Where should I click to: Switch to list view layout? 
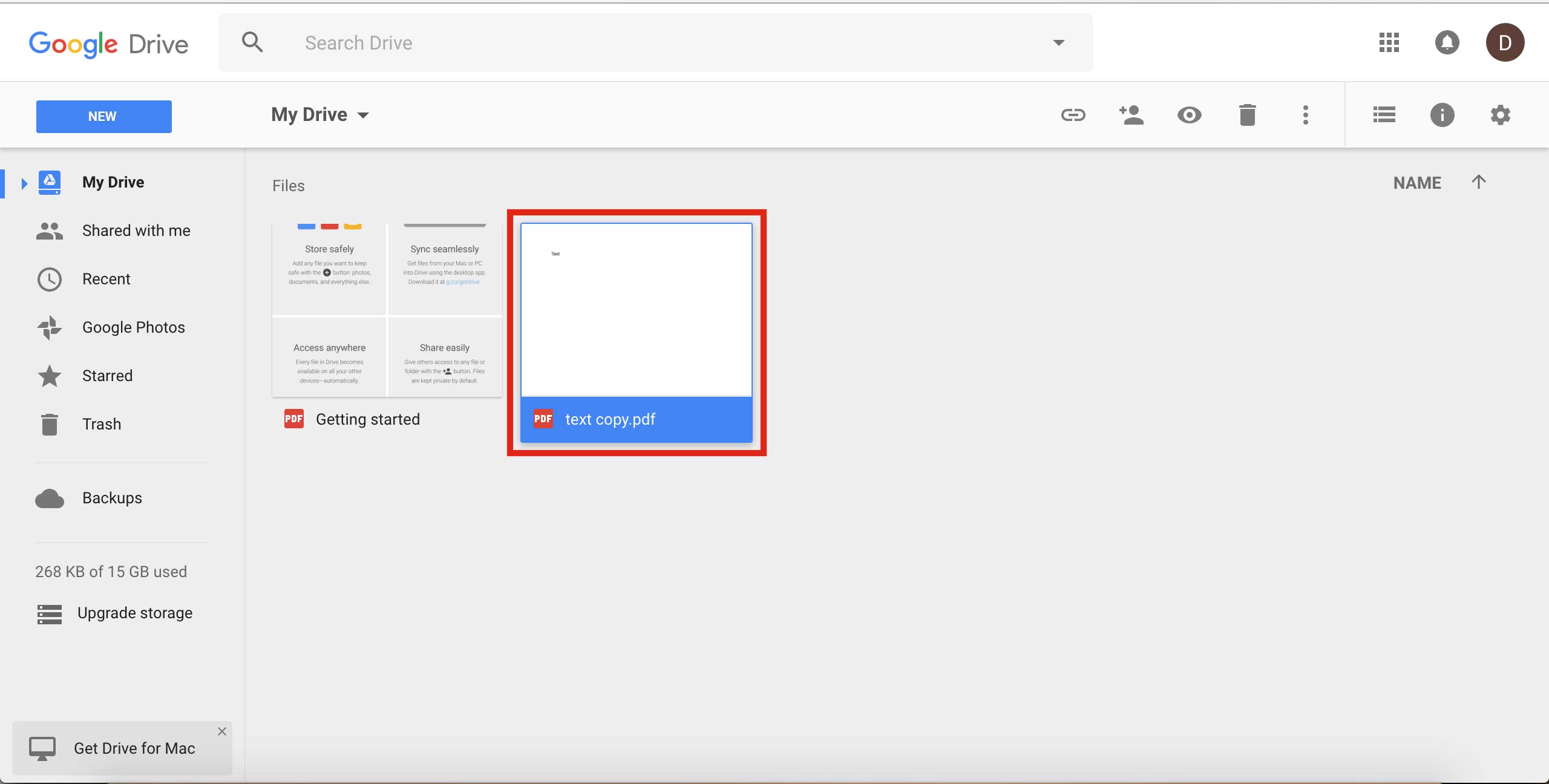1384,115
